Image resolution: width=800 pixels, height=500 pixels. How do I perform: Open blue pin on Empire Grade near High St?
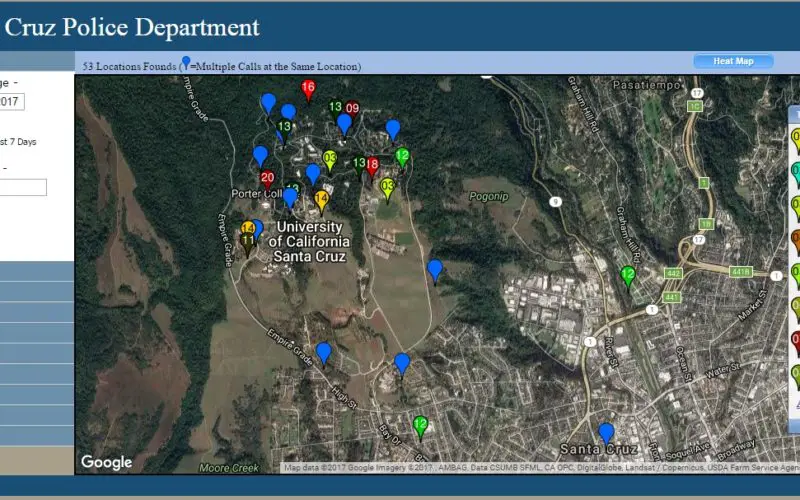(323, 353)
